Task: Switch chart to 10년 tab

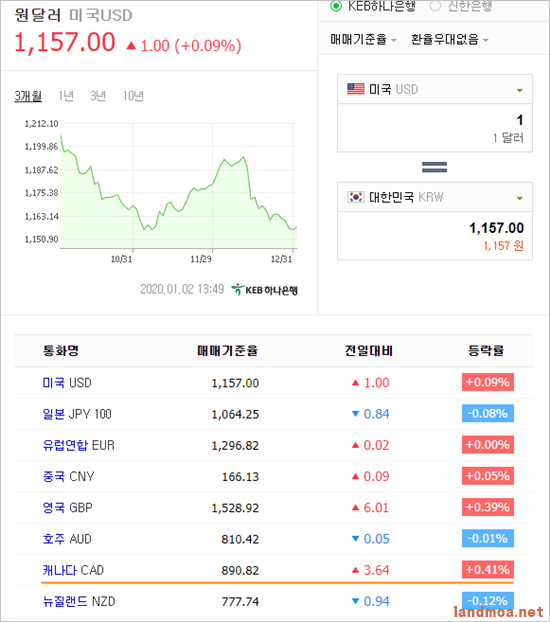Action: 133,96
